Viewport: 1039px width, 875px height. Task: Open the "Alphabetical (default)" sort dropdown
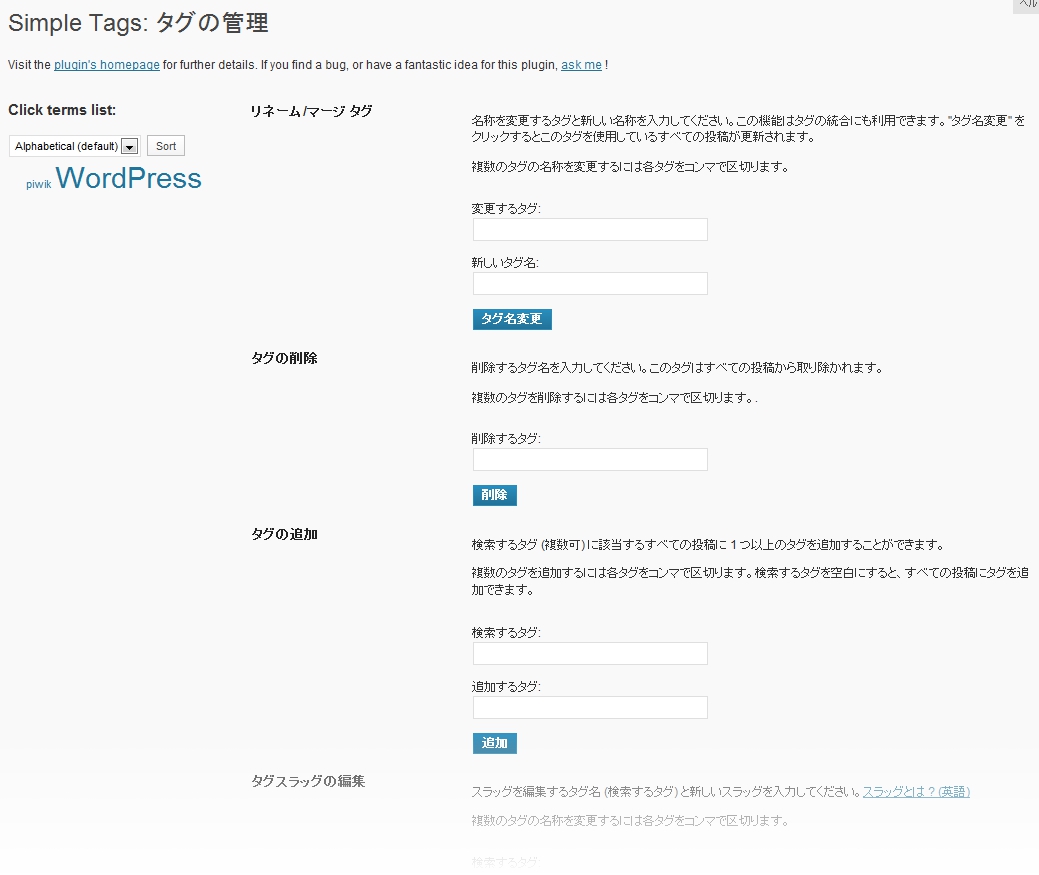pyautogui.click(x=70, y=145)
